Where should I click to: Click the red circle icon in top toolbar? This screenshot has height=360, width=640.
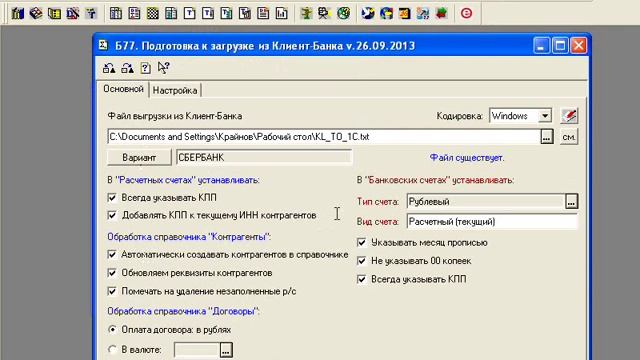coord(466,13)
